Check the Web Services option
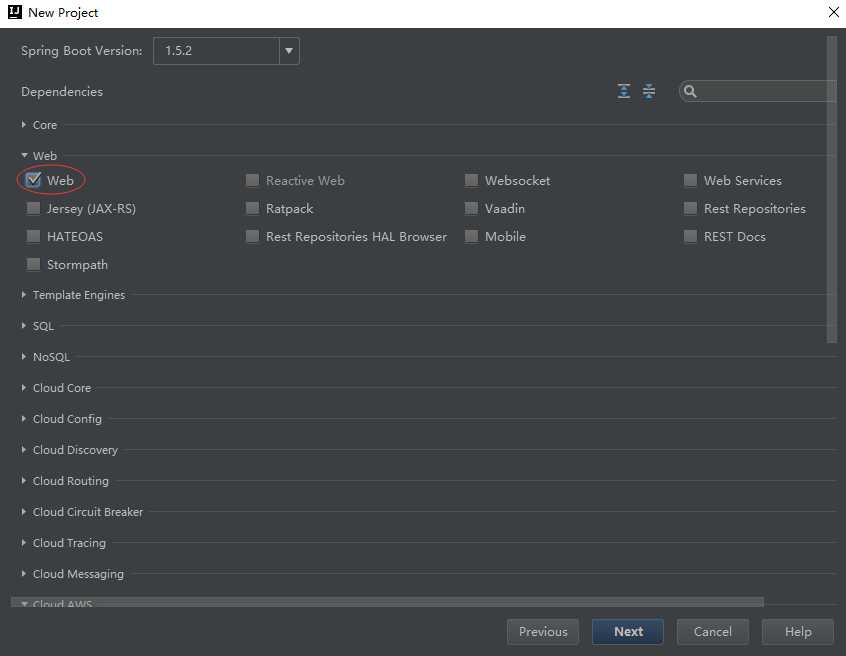The image size is (846, 656). pos(690,180)
